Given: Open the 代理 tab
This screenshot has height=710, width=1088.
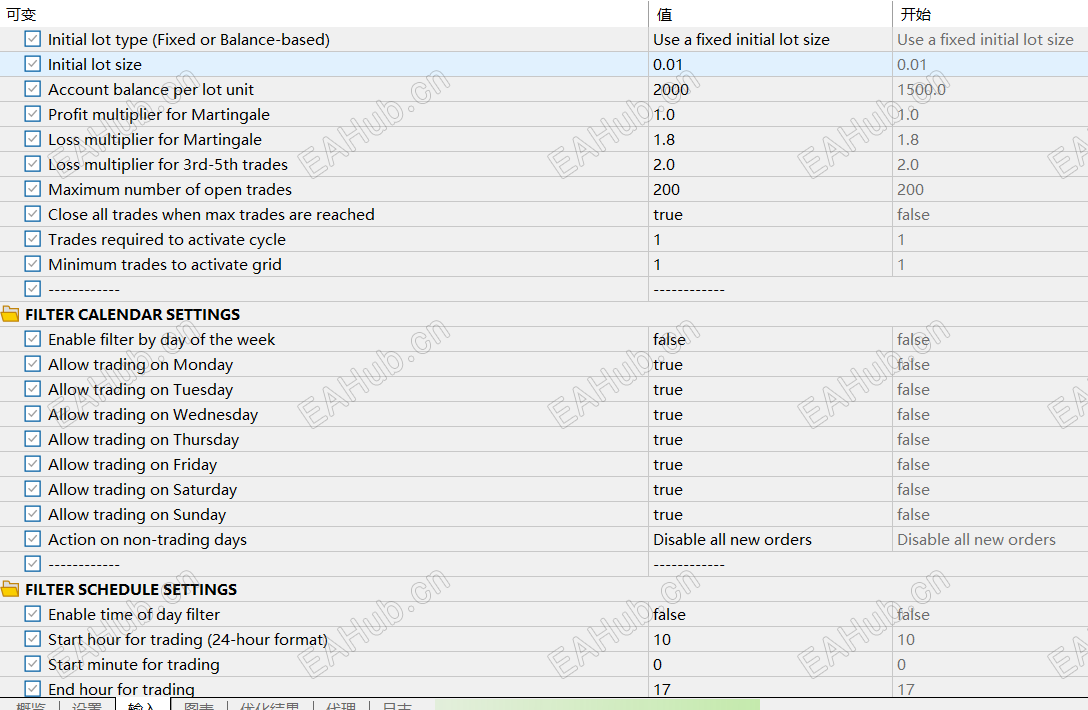Looking at the screenshot, I should click(x=341, y=705).
